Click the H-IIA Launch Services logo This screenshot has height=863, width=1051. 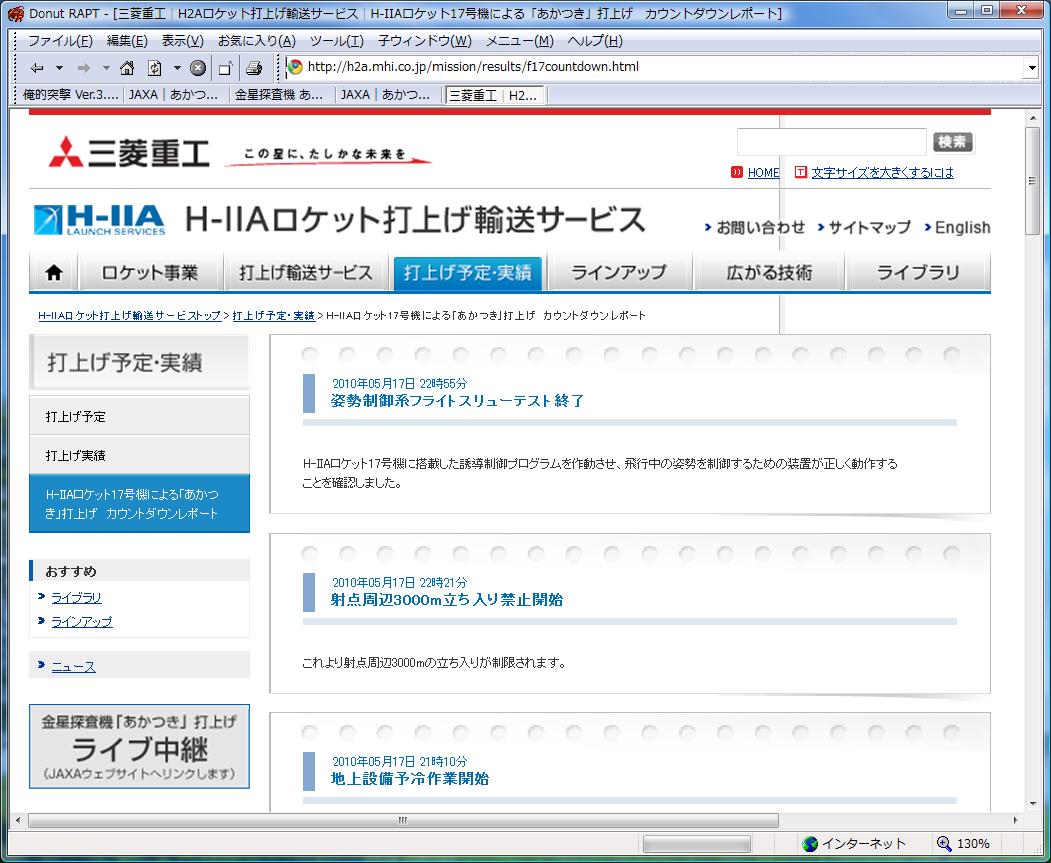[99, 220]
